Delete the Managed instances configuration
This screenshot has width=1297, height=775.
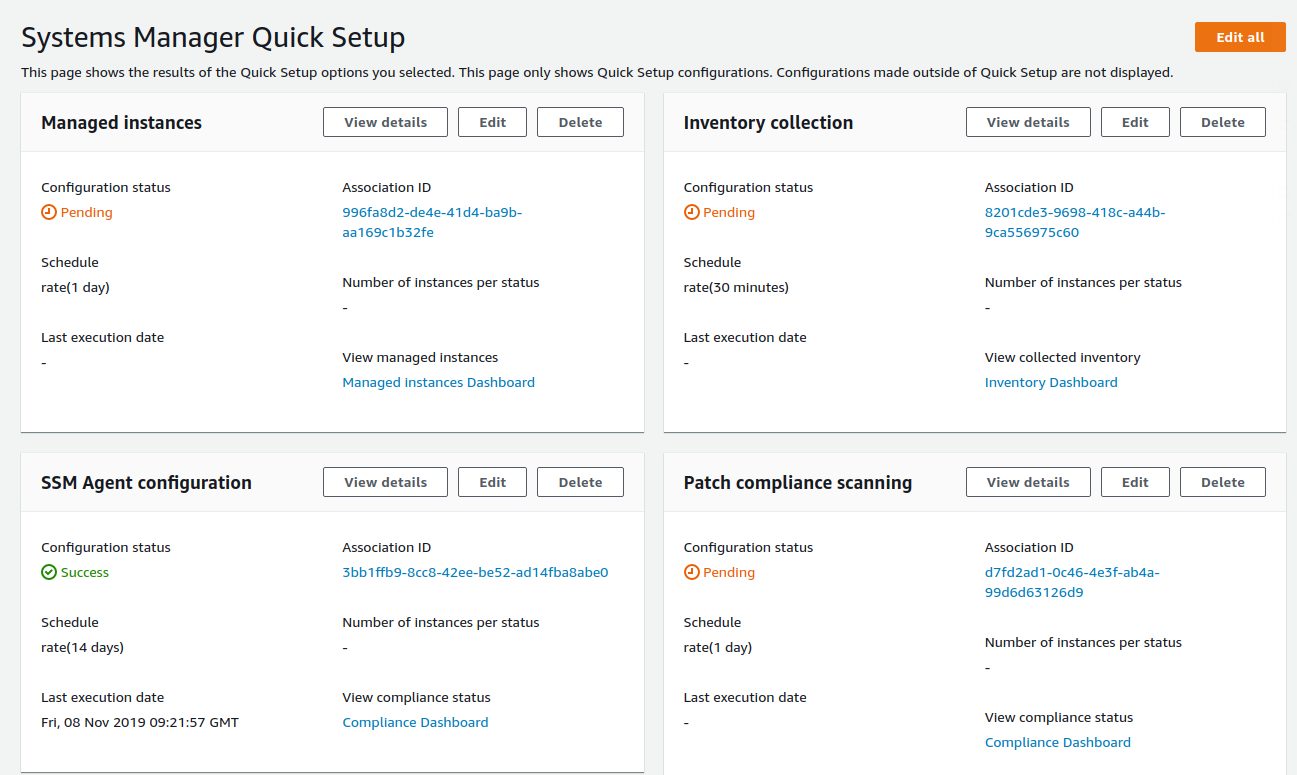[580, 122]
